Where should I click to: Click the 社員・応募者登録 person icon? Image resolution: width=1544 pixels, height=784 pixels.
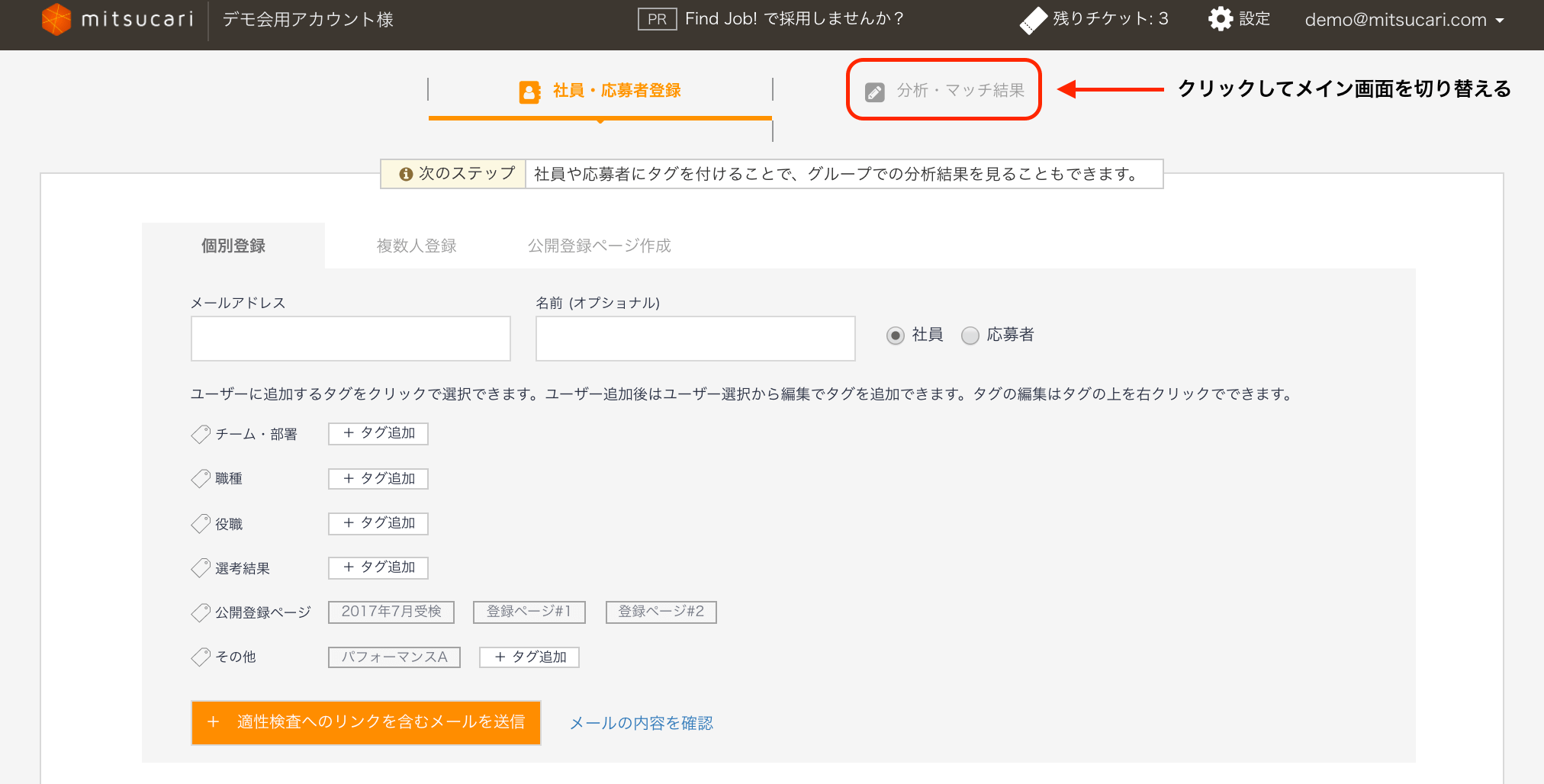[529, 92]
